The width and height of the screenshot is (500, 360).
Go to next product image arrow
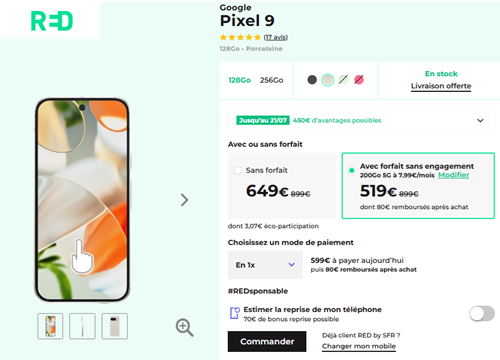tap(184, 200)
